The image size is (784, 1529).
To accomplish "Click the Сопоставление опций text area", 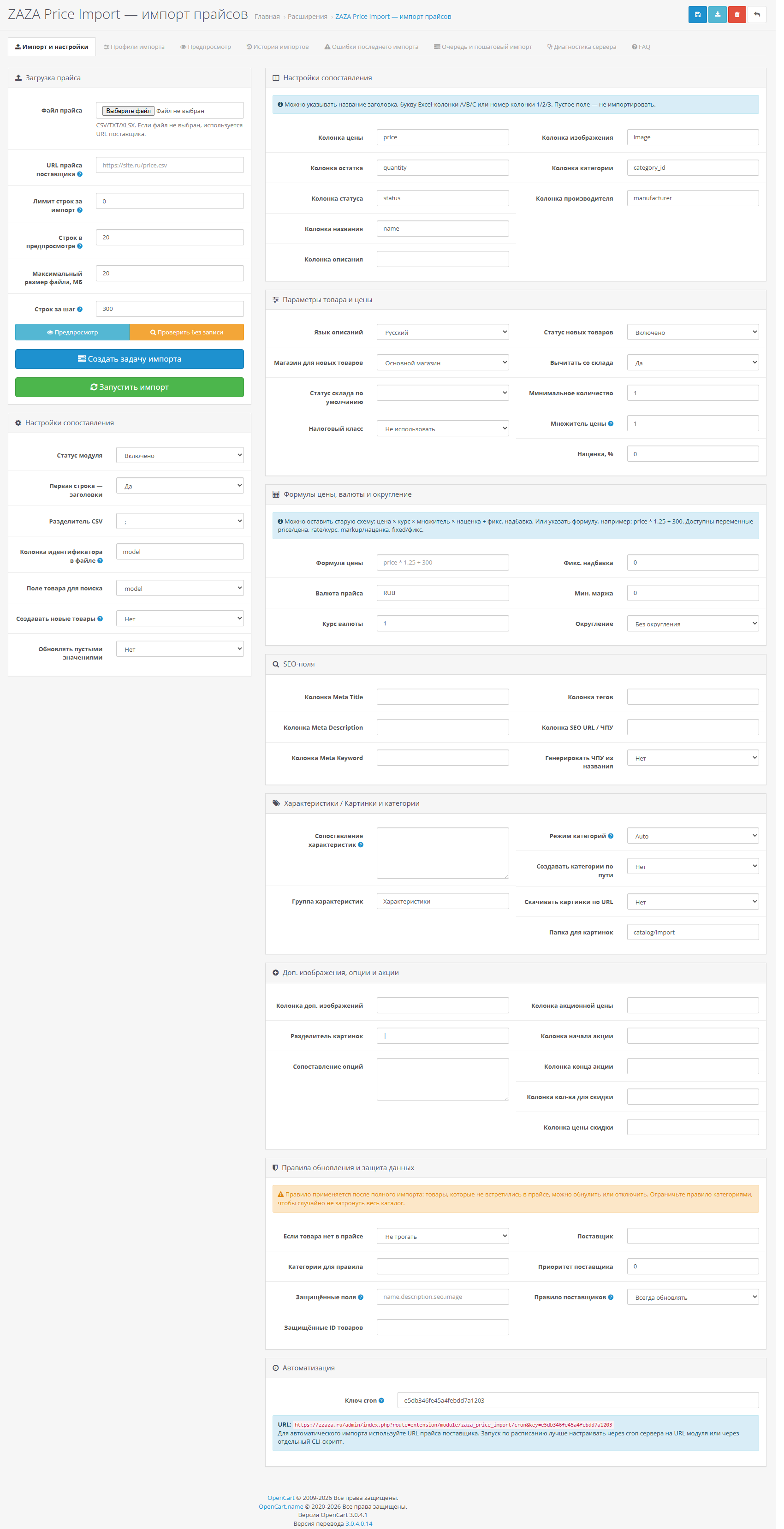I will pos(443,1079).
